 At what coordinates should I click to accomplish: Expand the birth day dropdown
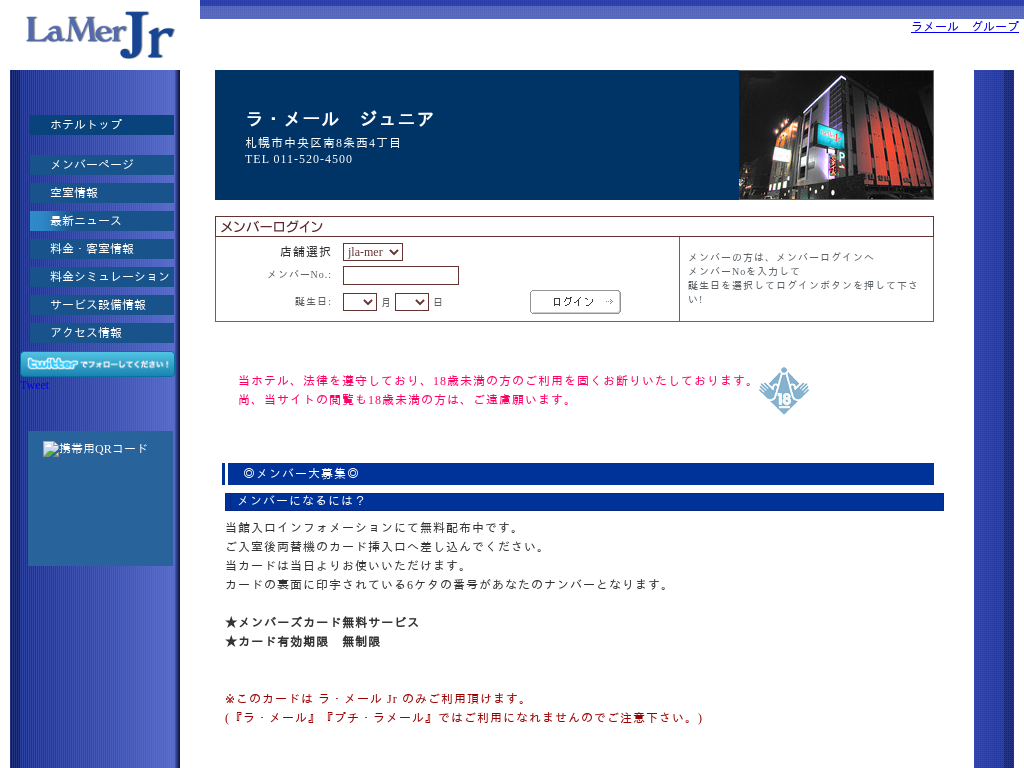click(411, 302)
